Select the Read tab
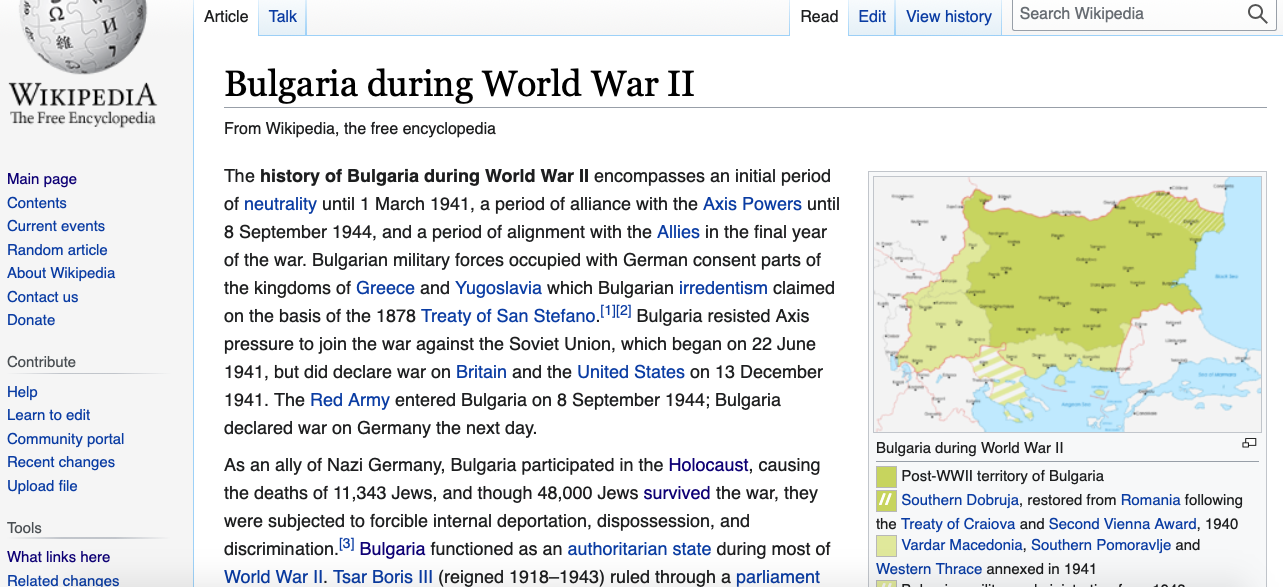This screenshot has width=1283, height=587. pyautogui.click(x=819, y=16)
